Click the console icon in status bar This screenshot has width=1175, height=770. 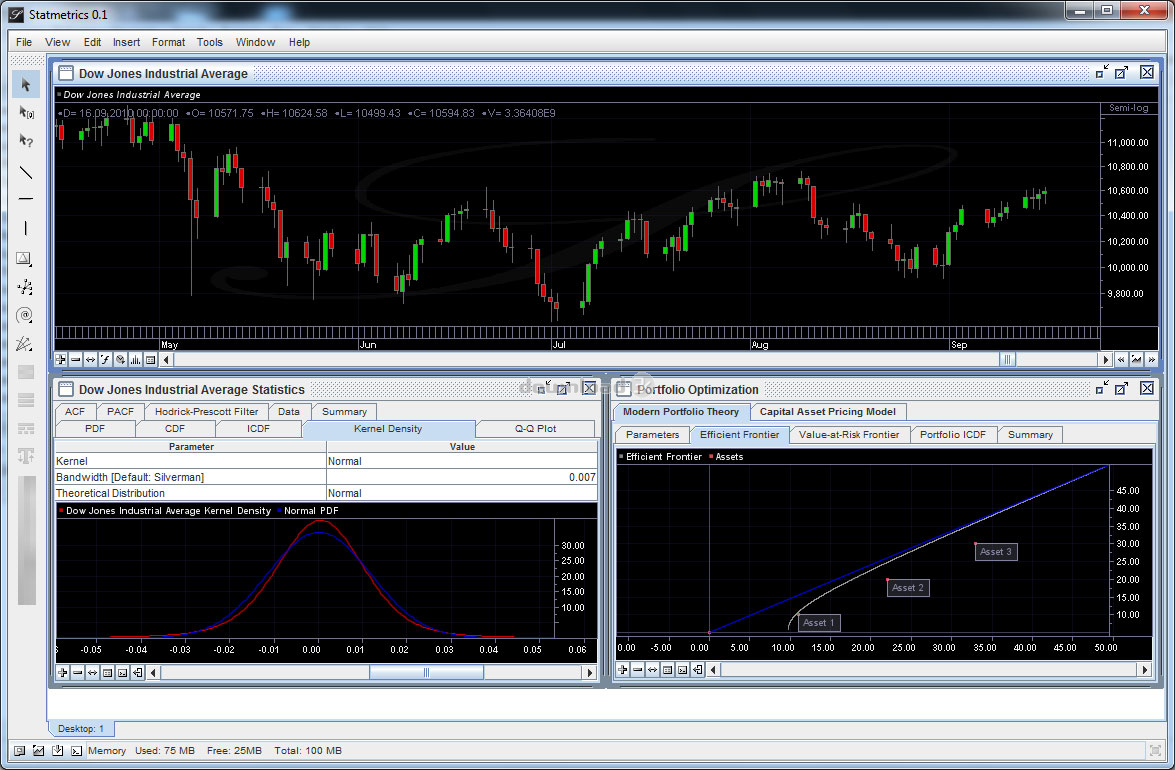(x=76, y=751)
